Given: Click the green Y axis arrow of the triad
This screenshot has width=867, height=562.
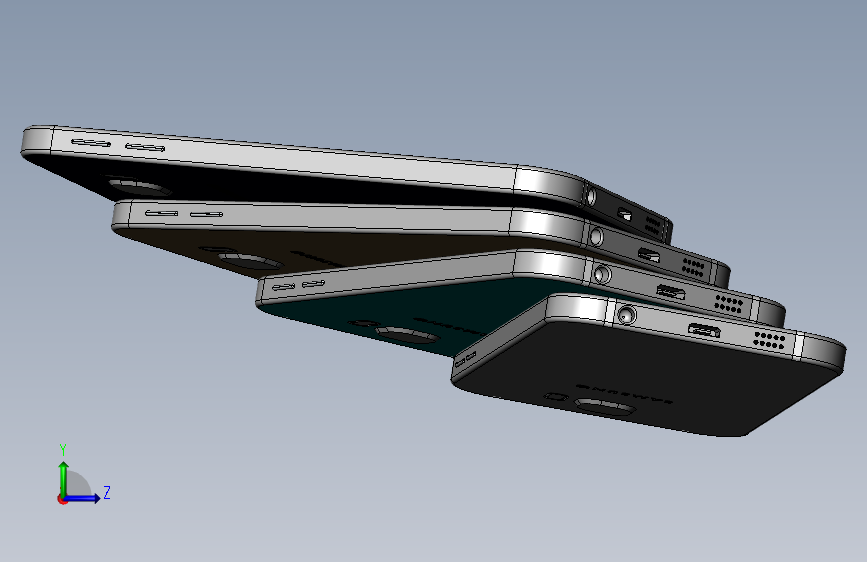Looking at the screenshot, I should tap(63, 479).
